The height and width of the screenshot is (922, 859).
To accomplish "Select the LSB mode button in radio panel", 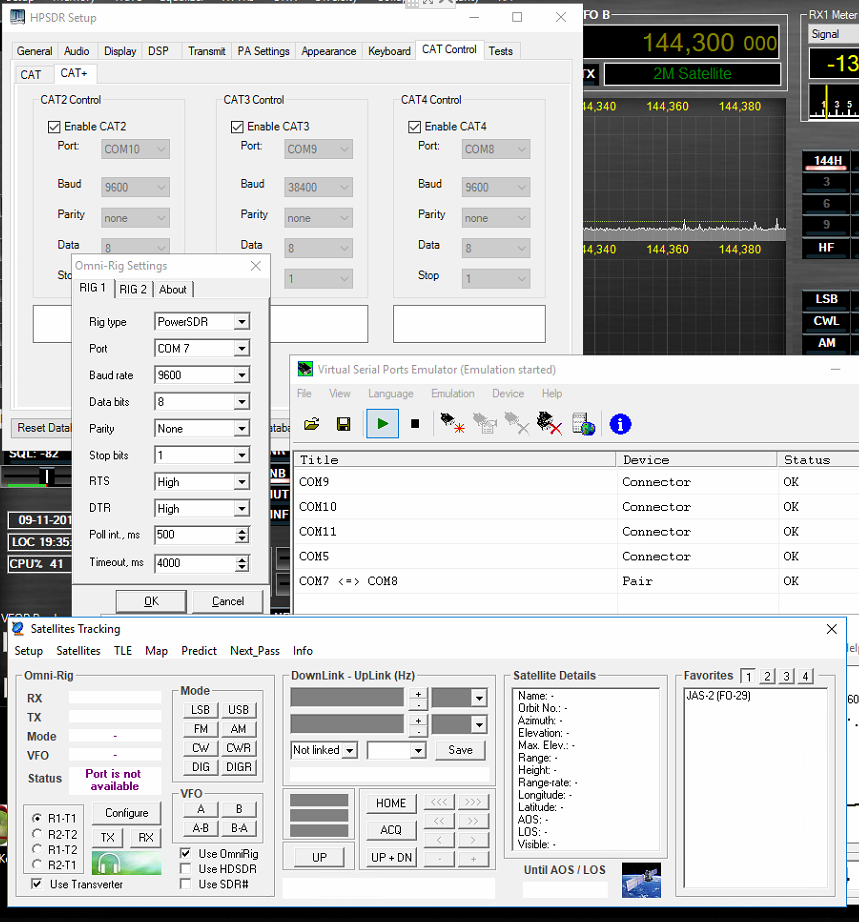I will tap(827, 299).
